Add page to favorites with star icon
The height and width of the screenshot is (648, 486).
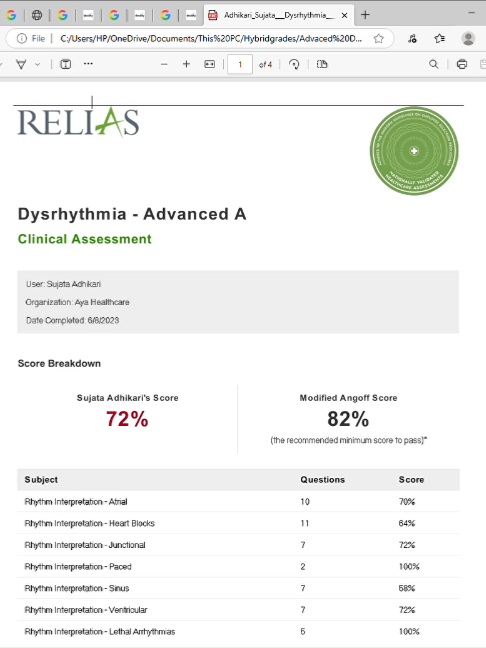pos(379,38)
